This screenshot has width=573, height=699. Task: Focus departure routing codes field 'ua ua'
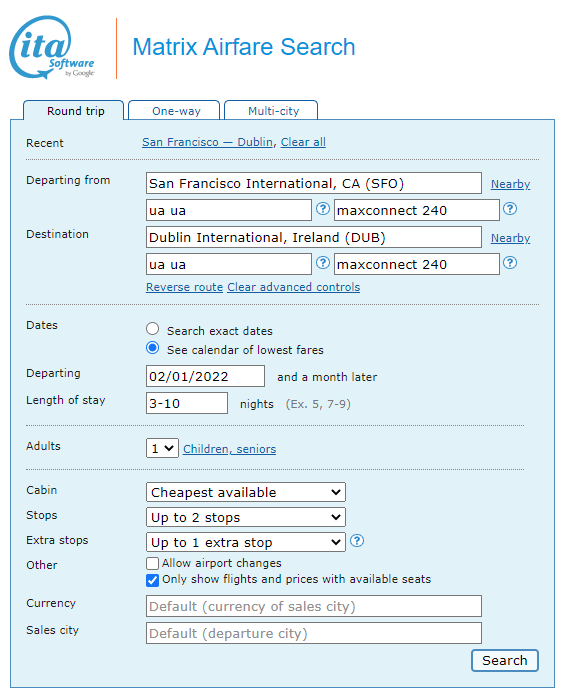point(229,210)
